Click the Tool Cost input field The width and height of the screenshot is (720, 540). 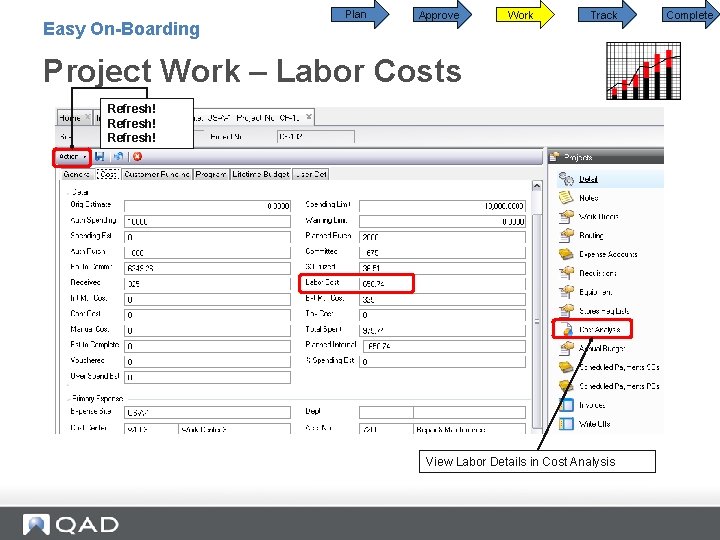[x=442, y=315]
